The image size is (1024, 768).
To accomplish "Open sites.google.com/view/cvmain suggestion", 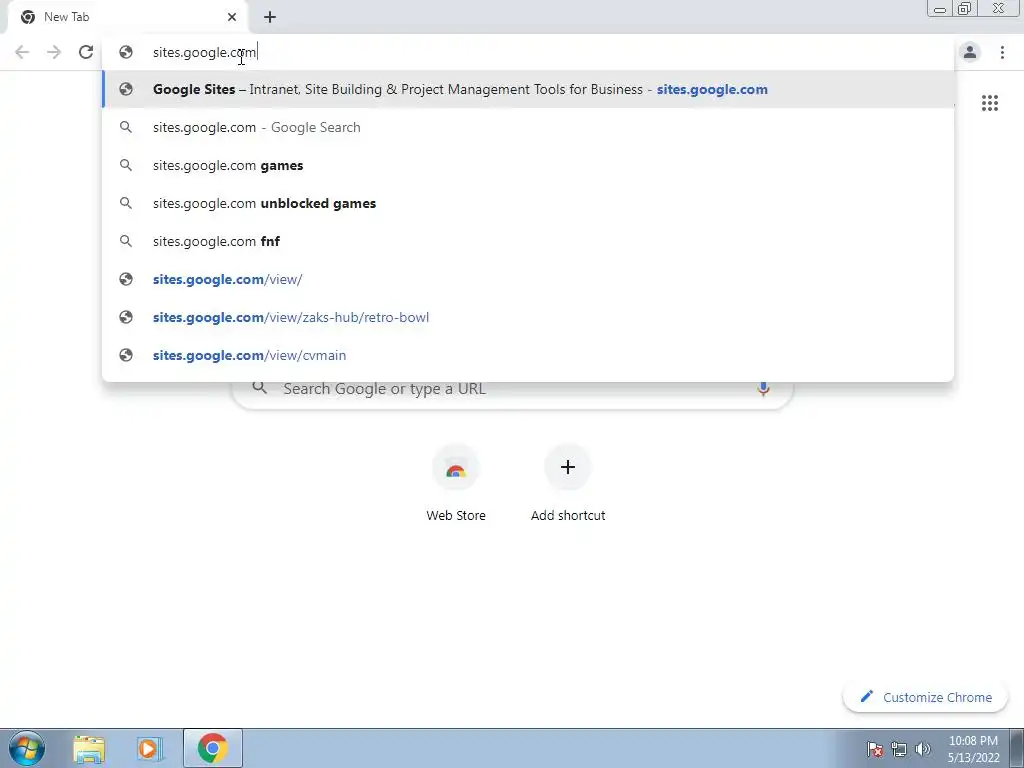I will coord(528,355).
